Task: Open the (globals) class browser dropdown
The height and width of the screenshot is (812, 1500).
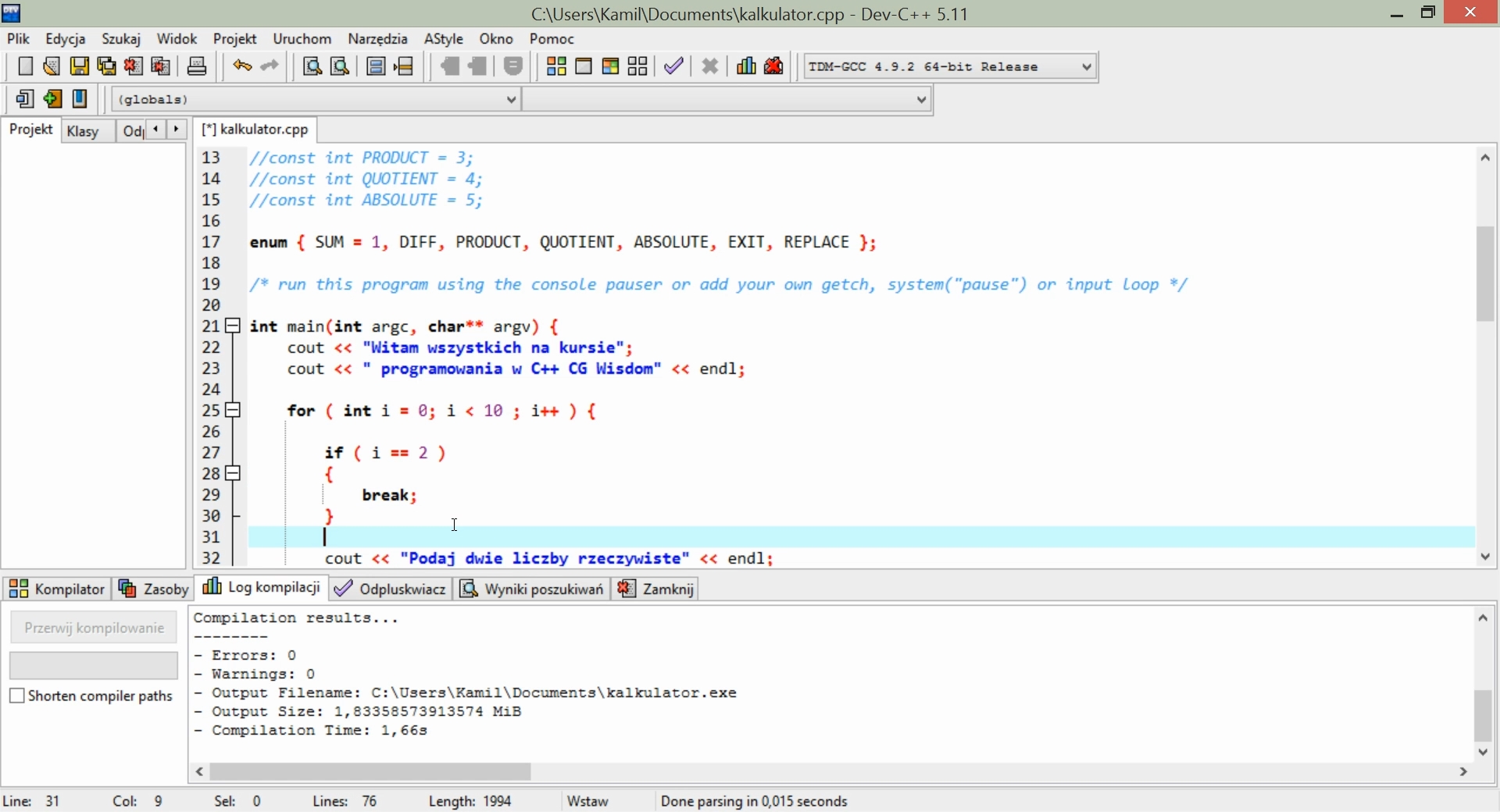Action: tap(512, 99)
